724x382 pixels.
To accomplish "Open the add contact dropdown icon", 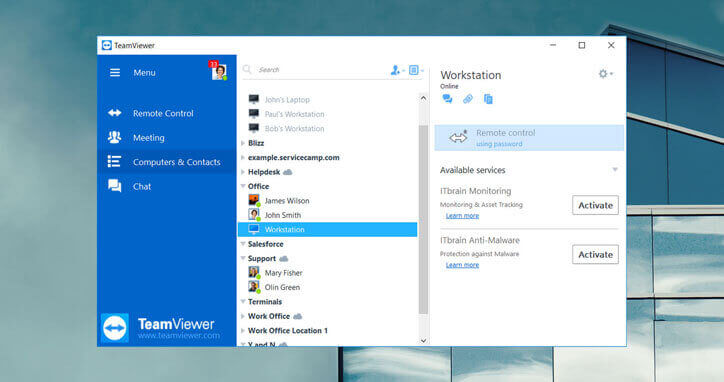I will click(397, 70).
